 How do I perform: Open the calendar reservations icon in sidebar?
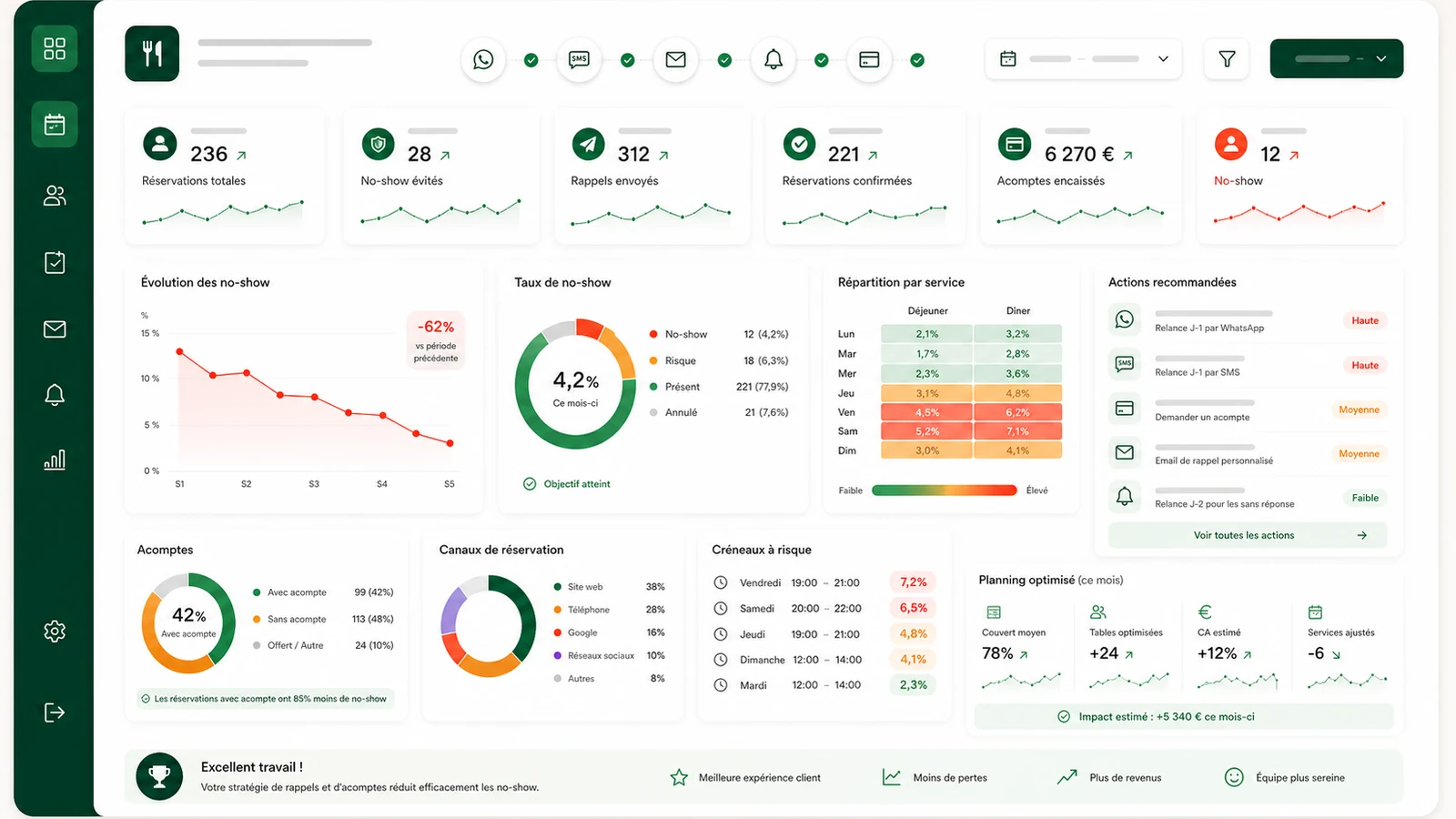55,124
